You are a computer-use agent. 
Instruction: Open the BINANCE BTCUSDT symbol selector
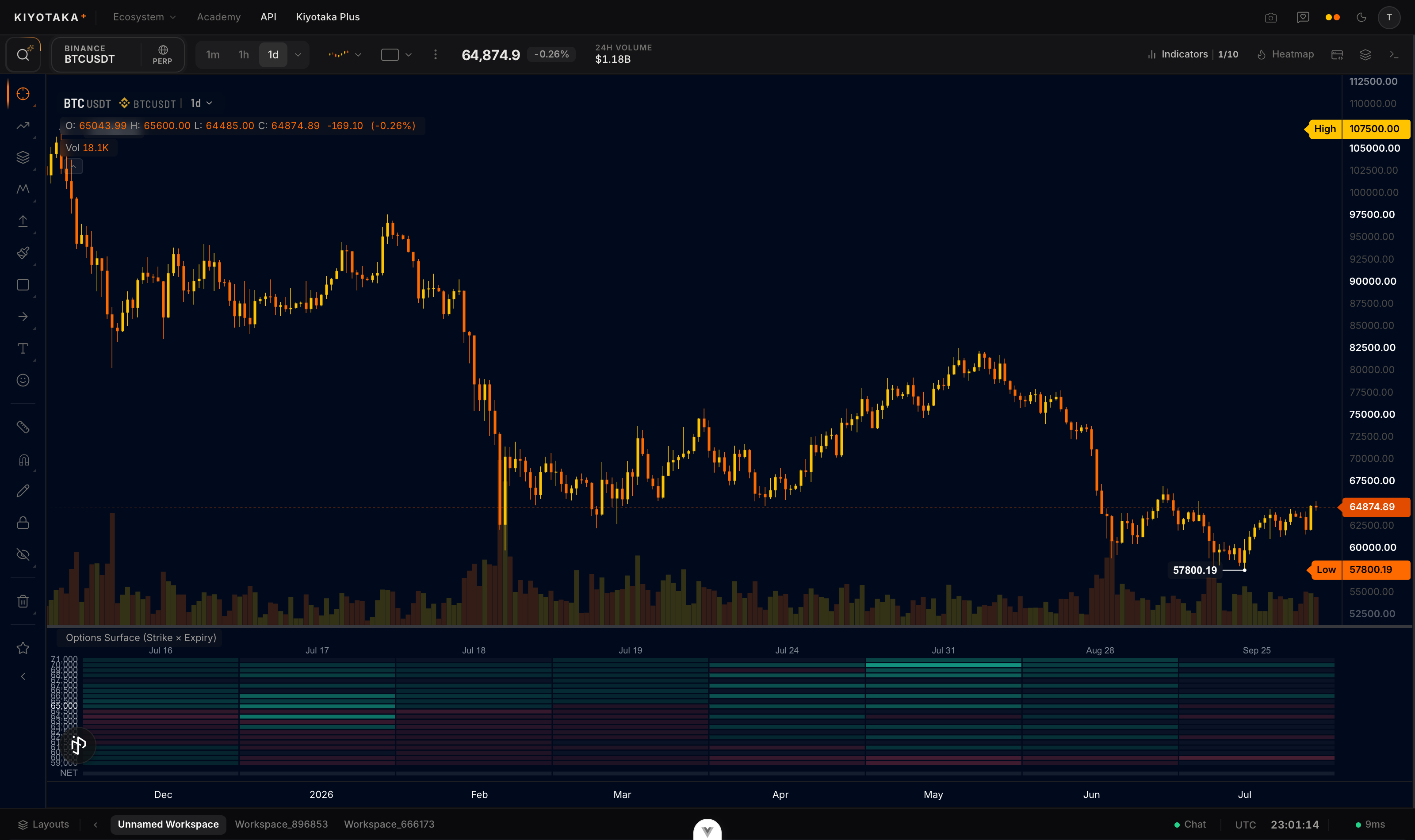[96, 54]
